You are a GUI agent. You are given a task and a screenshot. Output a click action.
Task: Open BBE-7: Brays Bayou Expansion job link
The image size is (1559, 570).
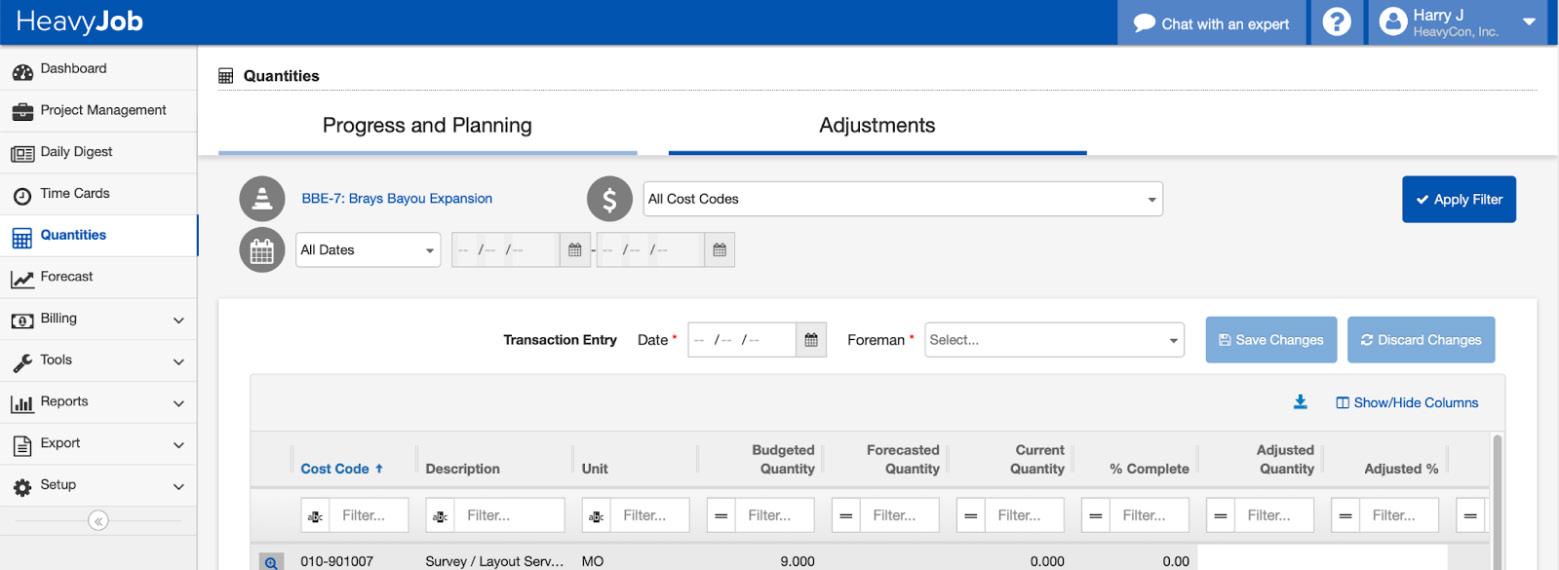[x=397, y=198]
